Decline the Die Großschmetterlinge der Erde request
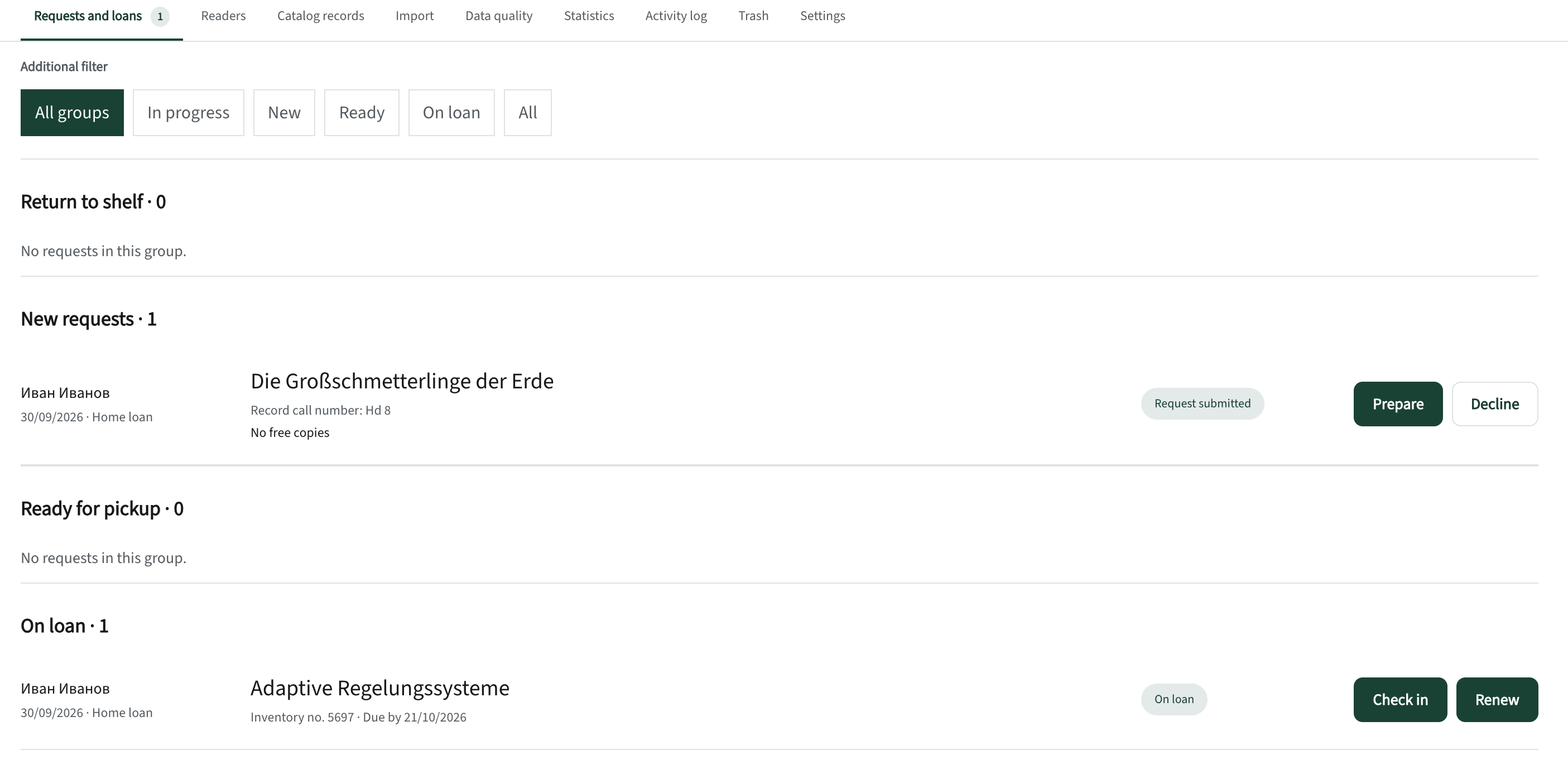This screenshot has height=779, width=1568. coord(1494,404)
